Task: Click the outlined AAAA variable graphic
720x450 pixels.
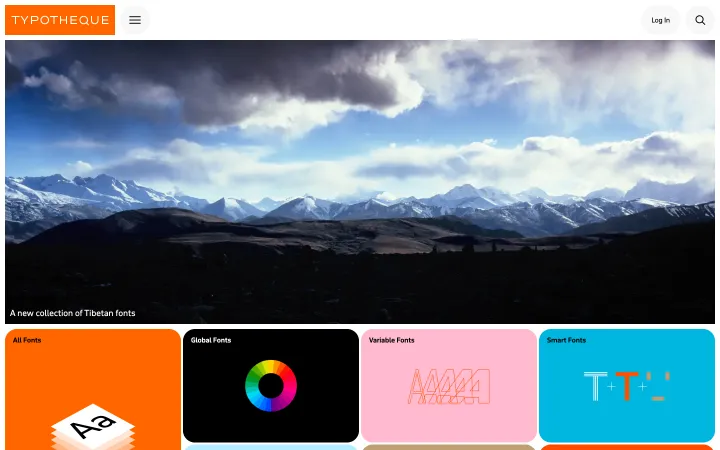Action: 449,387
